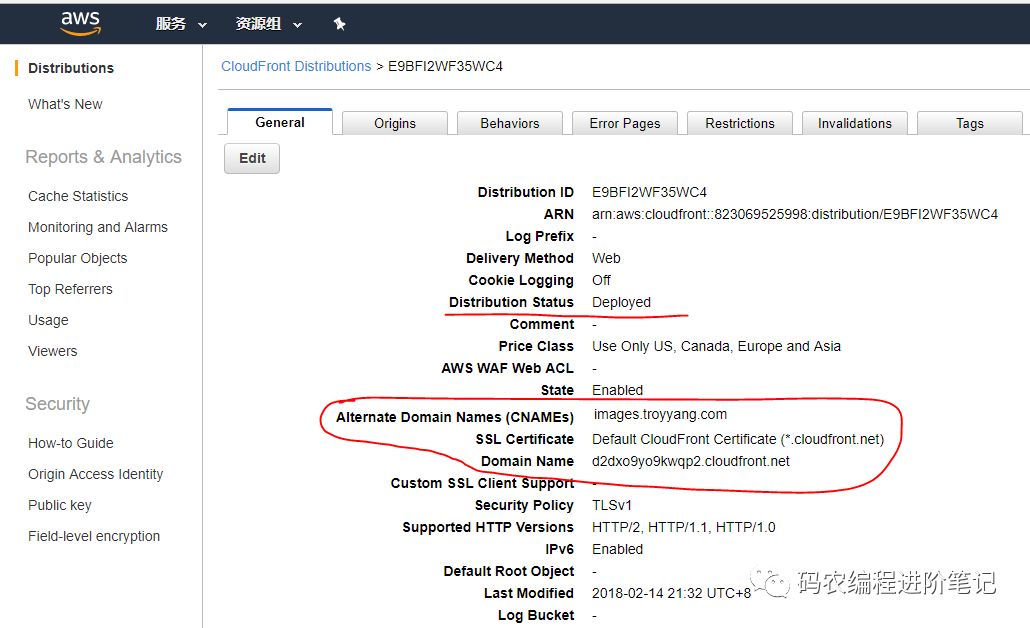Click the Supported HTTP Versions value

(683, 527)
